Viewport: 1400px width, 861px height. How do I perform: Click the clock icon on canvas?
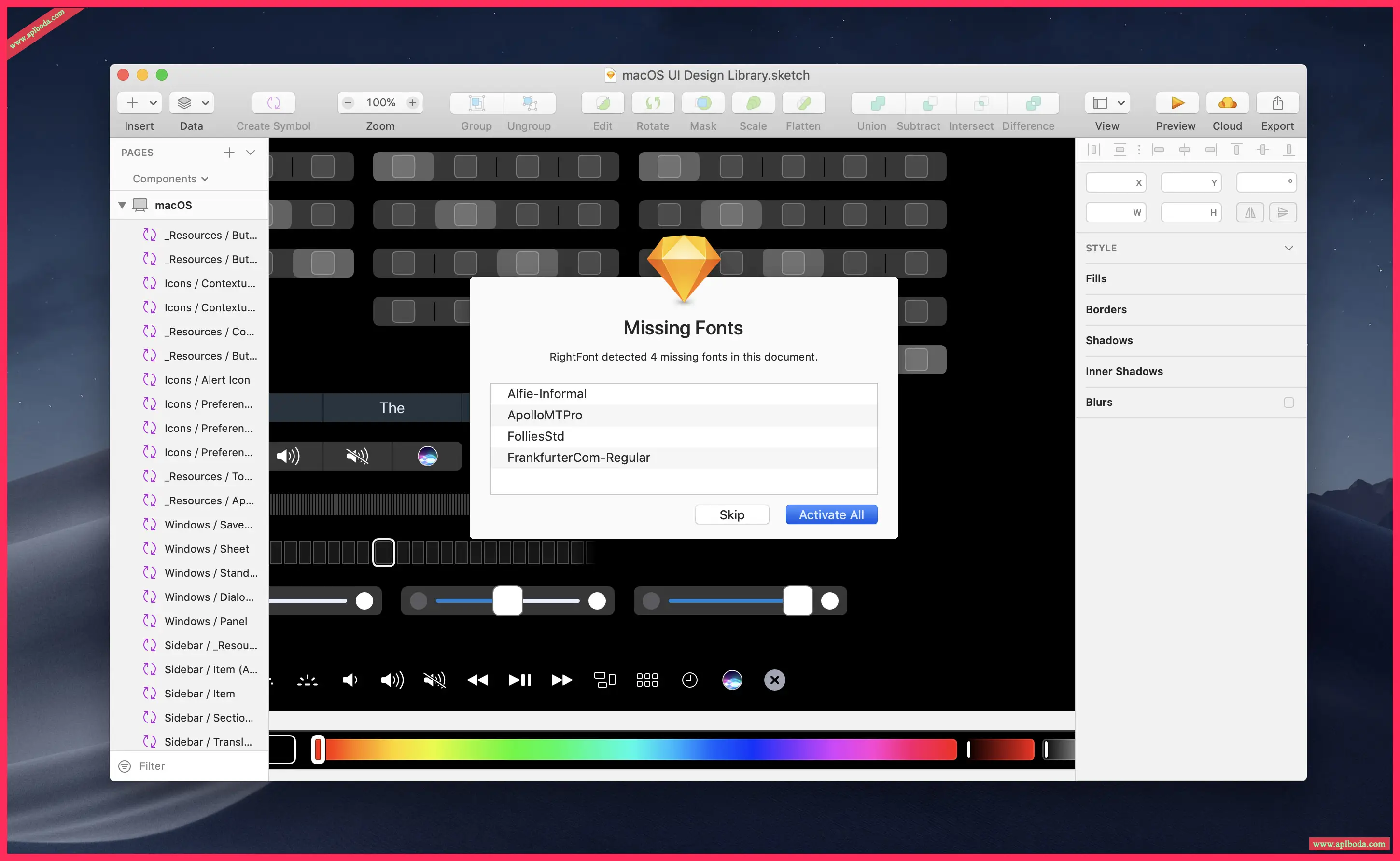690,680
